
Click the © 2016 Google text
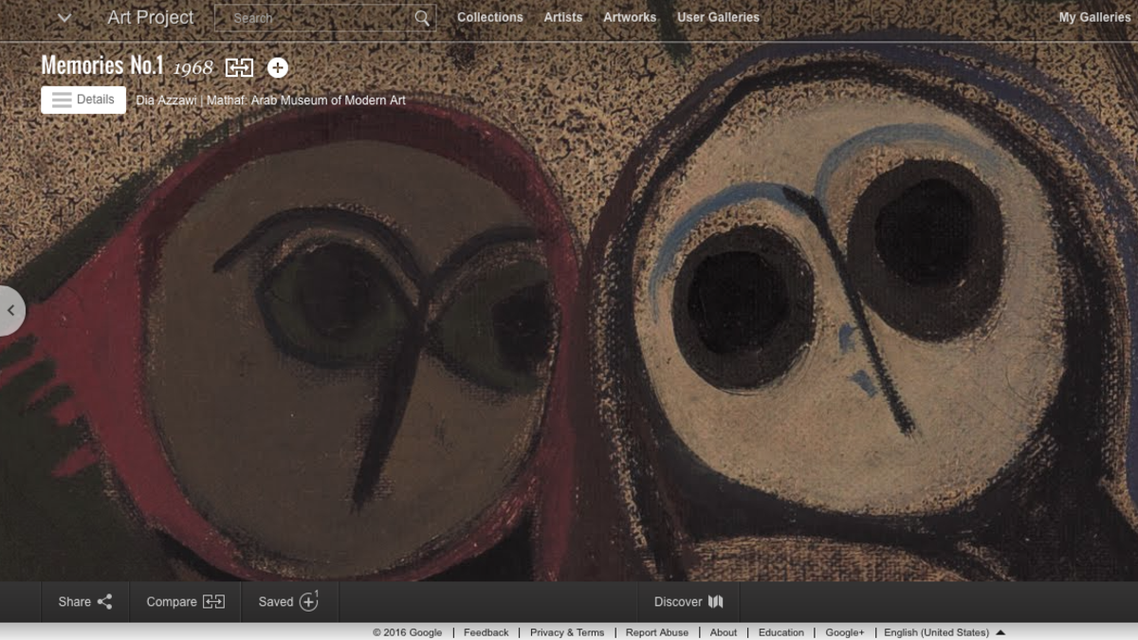pos(407,633)
